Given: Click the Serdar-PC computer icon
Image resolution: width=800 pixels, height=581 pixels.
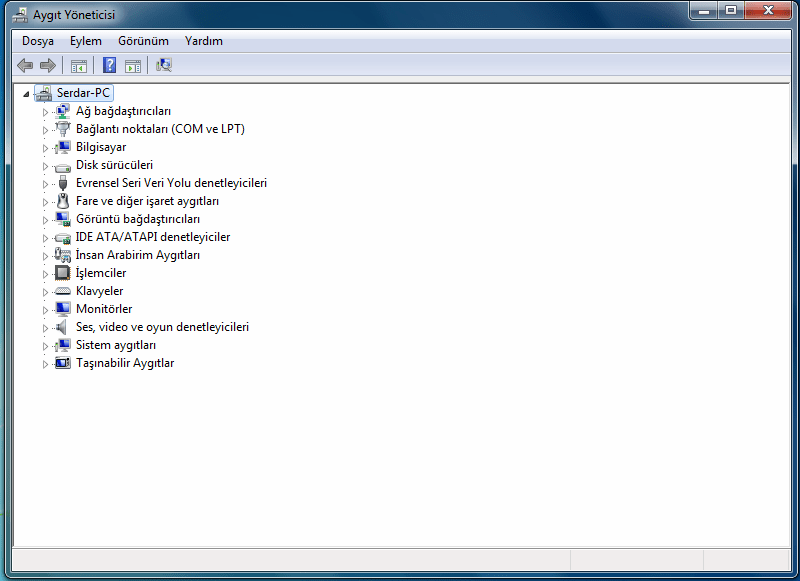Looking at the screenshot, I should pos(44,93).
